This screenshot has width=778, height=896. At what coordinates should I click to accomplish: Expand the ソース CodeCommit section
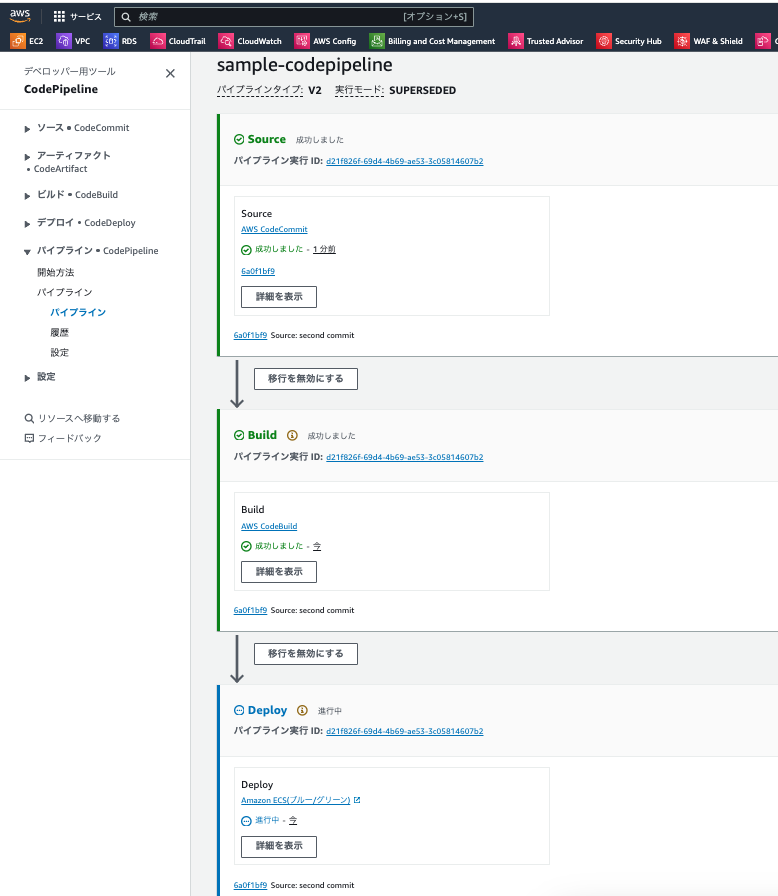point(27,129)
